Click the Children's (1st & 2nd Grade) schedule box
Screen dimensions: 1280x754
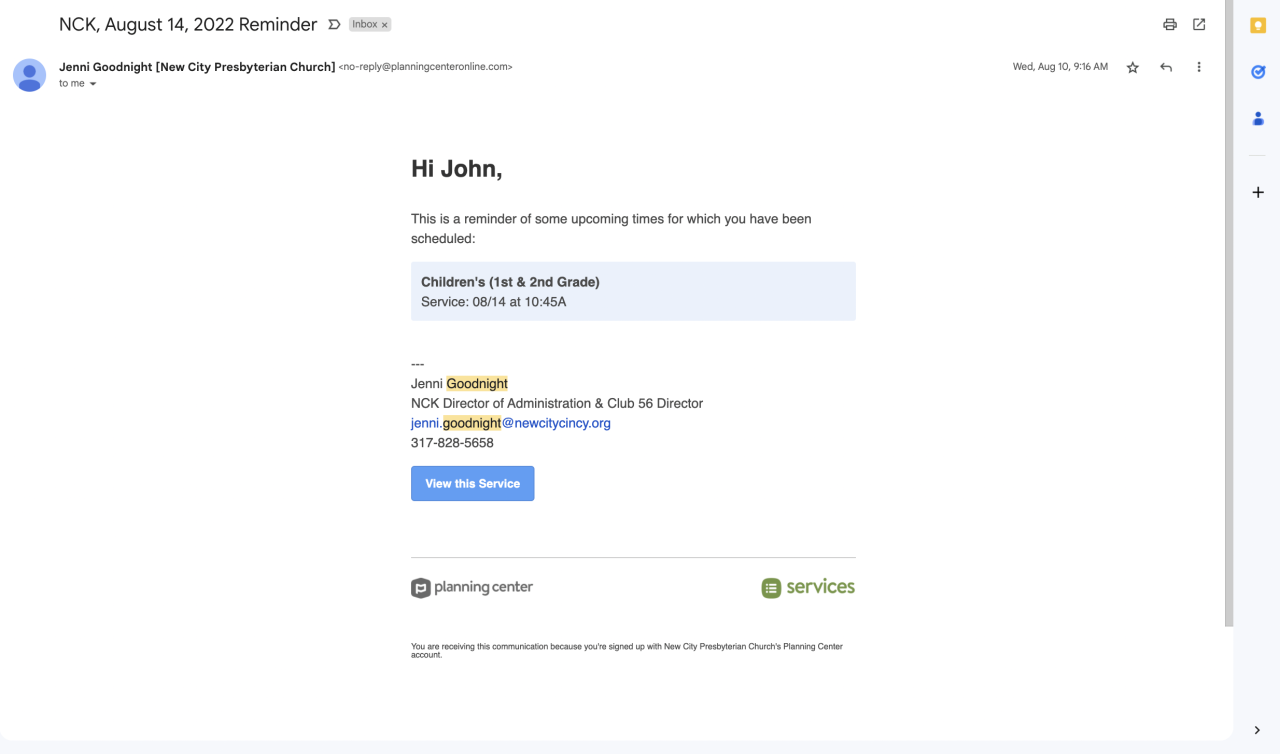click(x=633, y=291)
